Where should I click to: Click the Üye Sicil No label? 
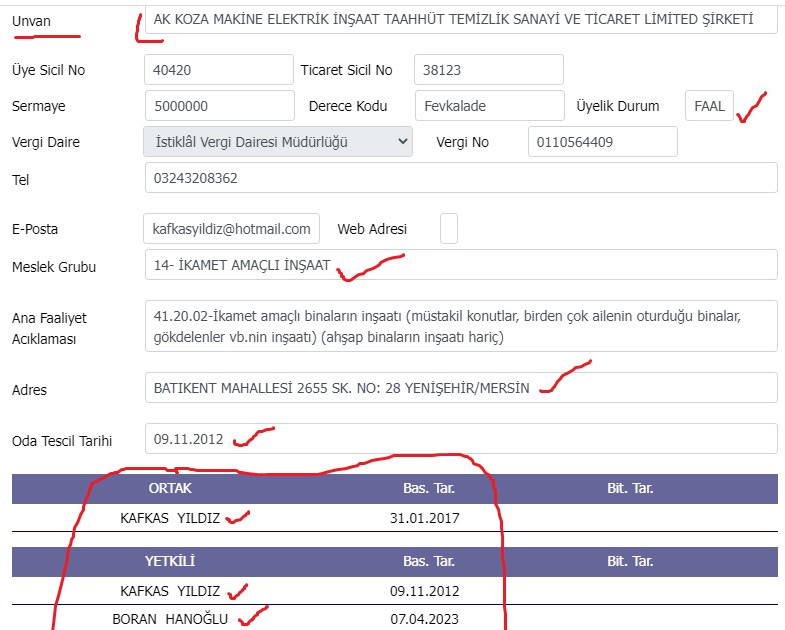click(x=49, y=70)
